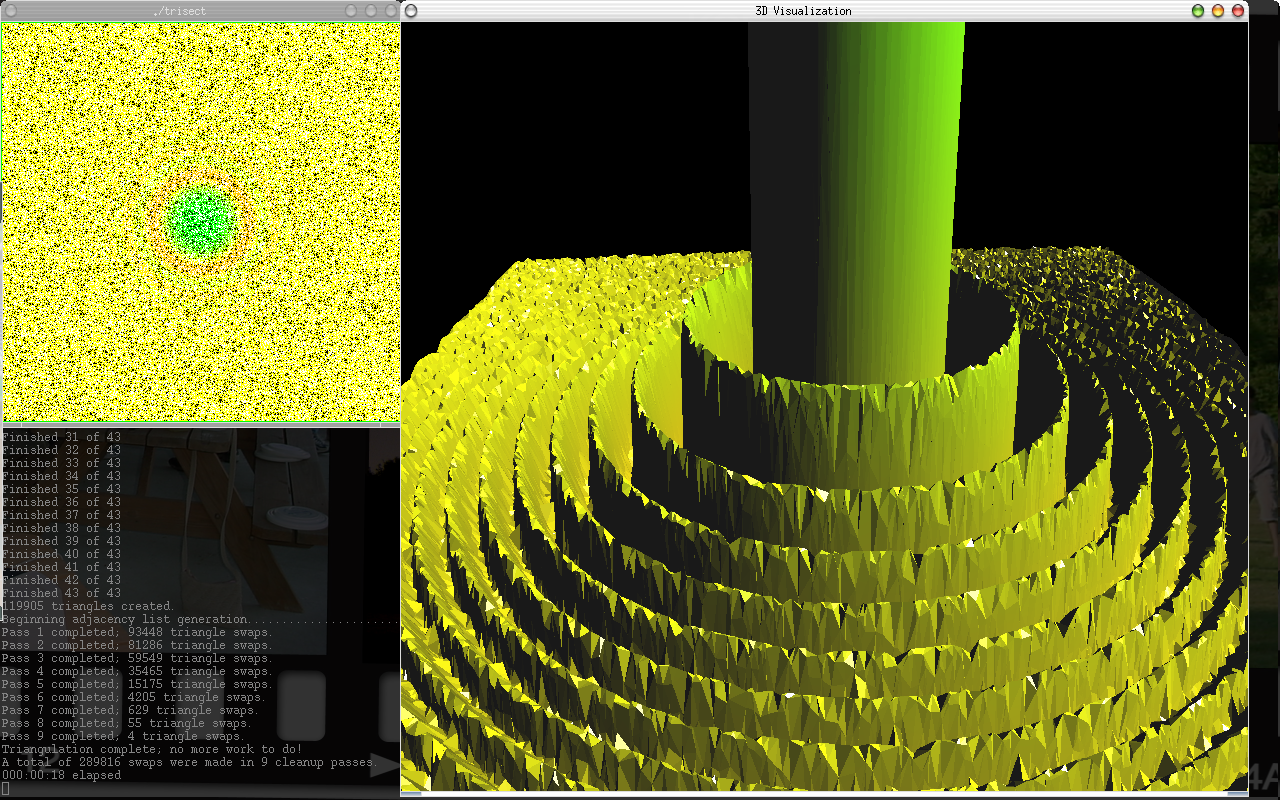Select line "Finished 37 of 43"

click(61, 515)
